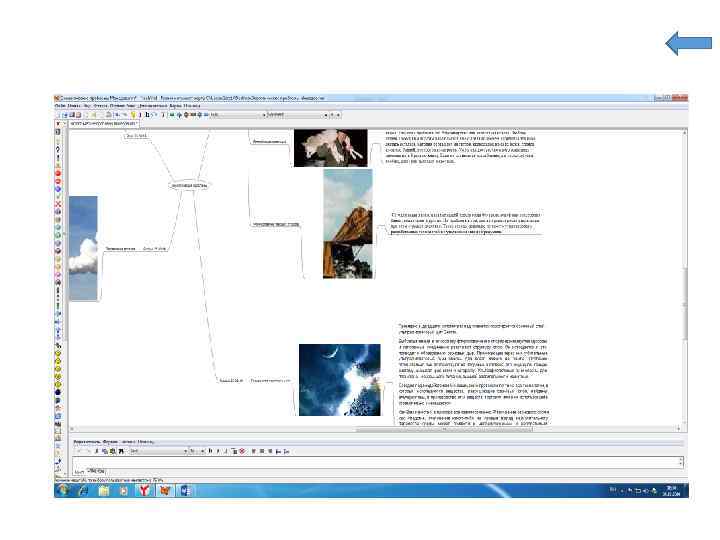Screen dimensions: 720x540
Task: Open the Windows Start menu
Action: point(62,490)
